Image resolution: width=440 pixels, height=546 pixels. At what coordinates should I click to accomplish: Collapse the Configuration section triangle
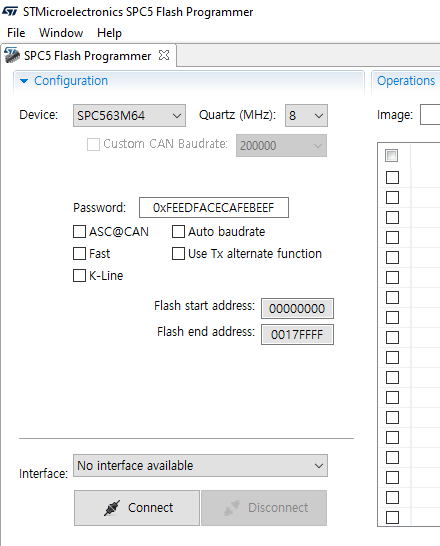point(24,81)
